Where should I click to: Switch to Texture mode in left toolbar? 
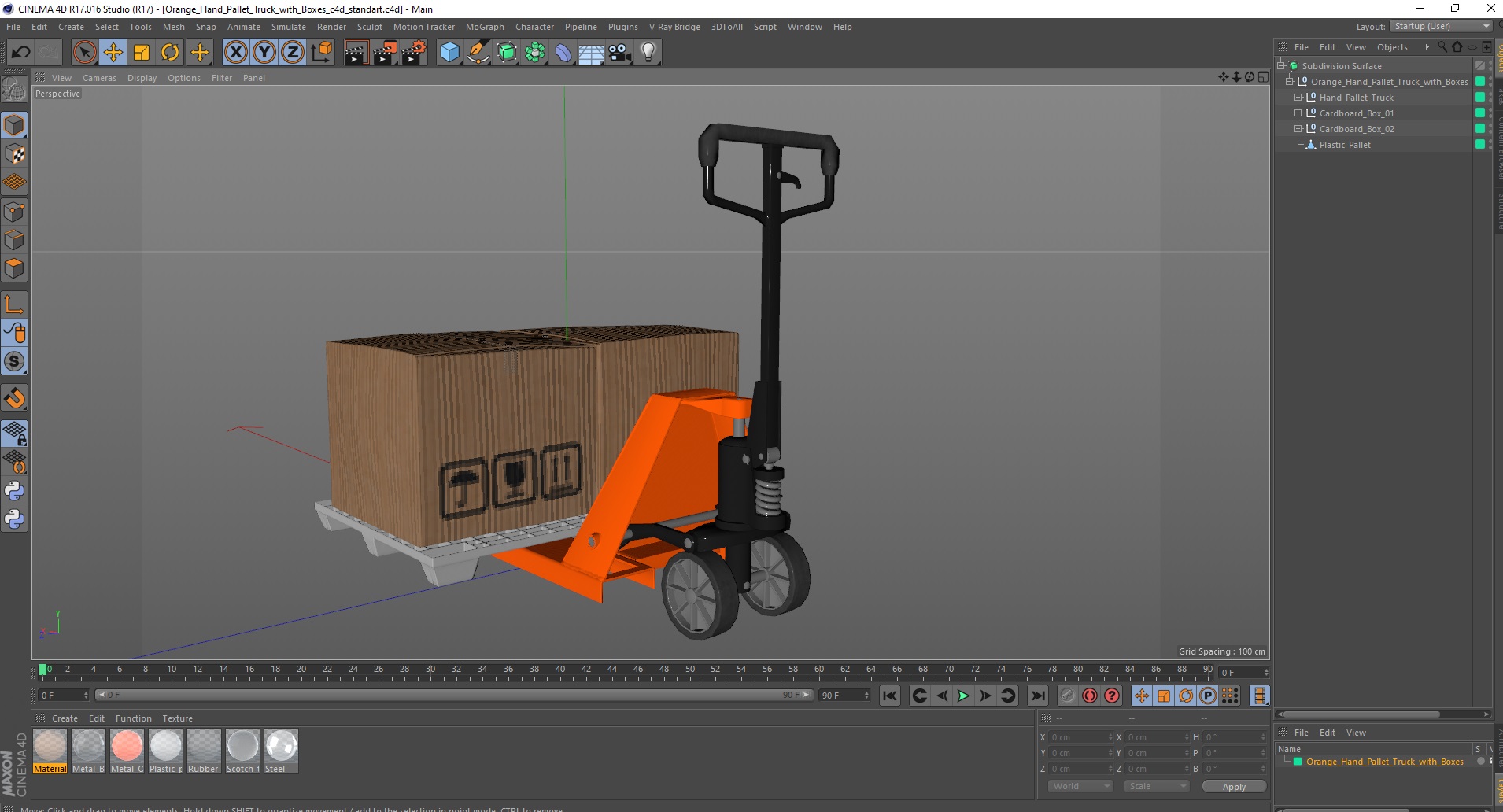(x=14, y=154)
